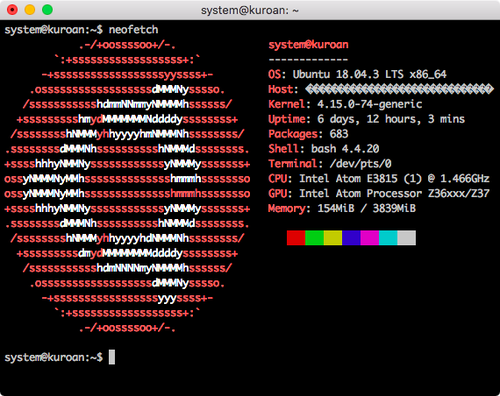Click the red 'system@kuroan' header in neofetch output
Viewport: 500px width, 396px height.
[308, 45]
